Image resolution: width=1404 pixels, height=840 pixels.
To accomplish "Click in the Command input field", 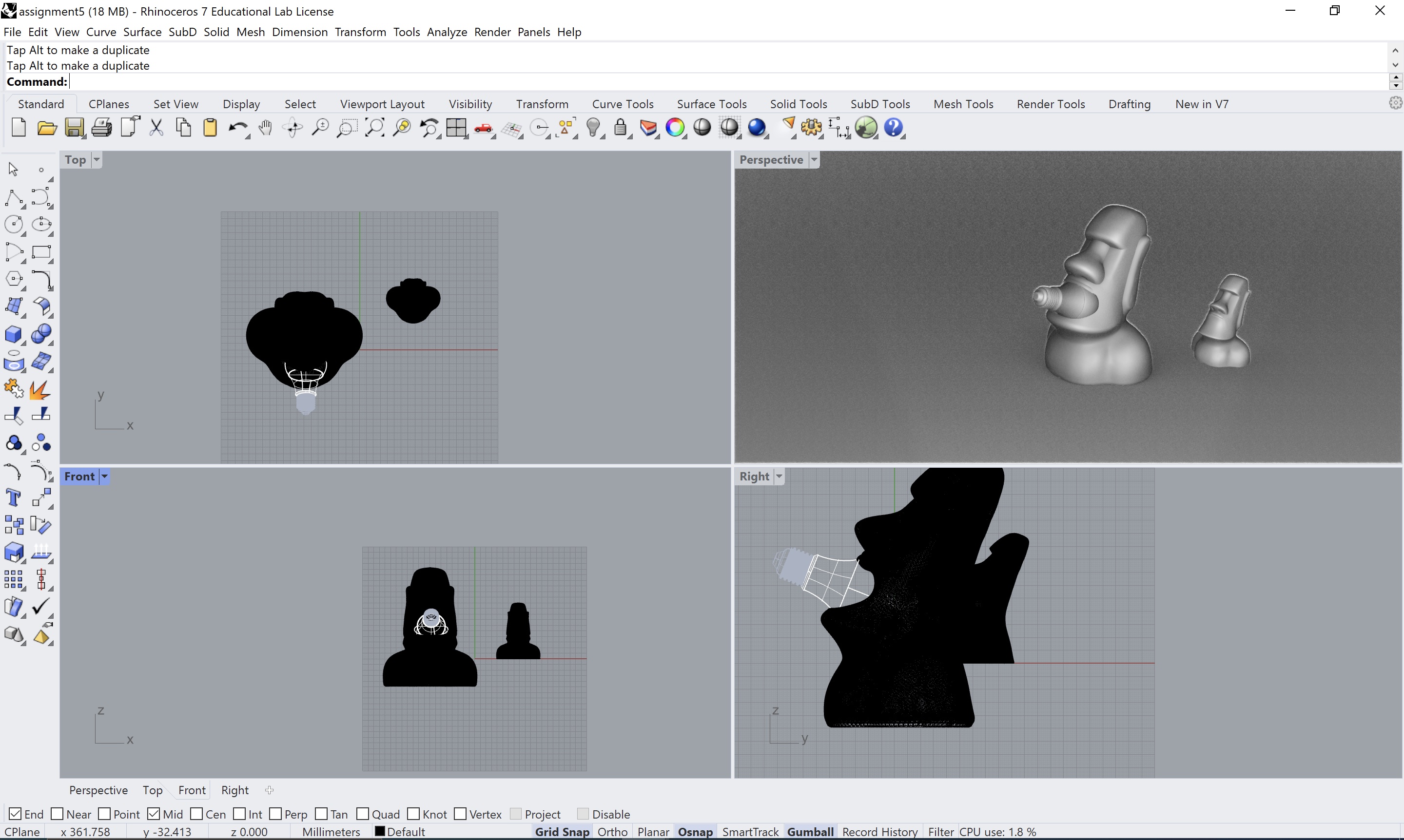I will click(x=728, y=81).
